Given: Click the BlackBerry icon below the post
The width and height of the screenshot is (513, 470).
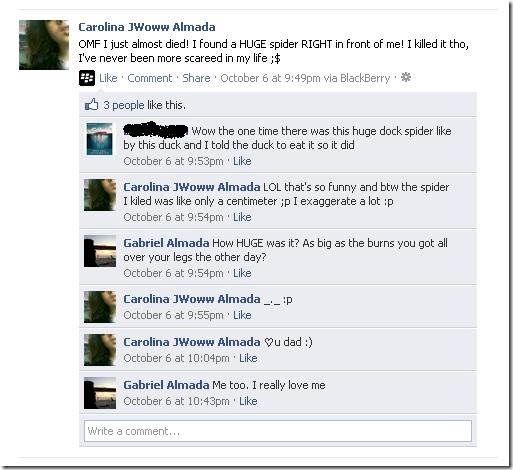Looking at the screenshot, I should coord(87,78).
